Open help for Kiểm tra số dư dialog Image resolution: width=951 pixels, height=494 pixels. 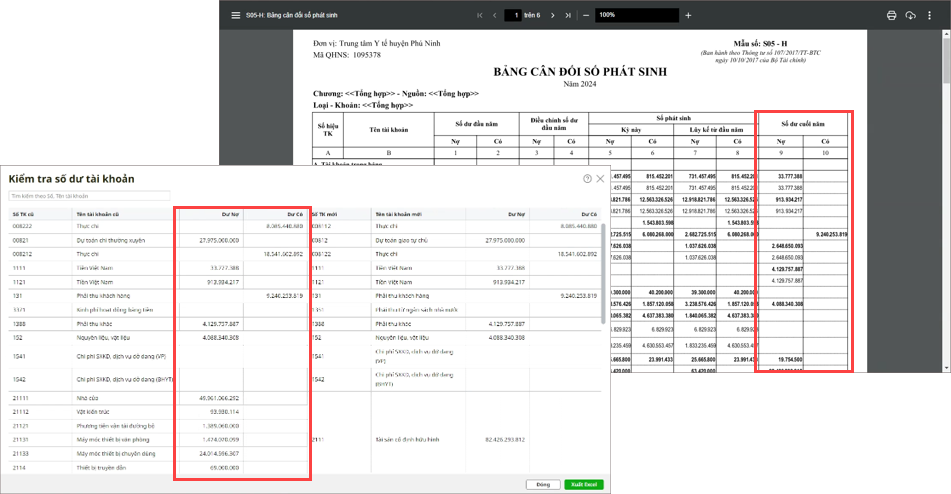point(587,178)
